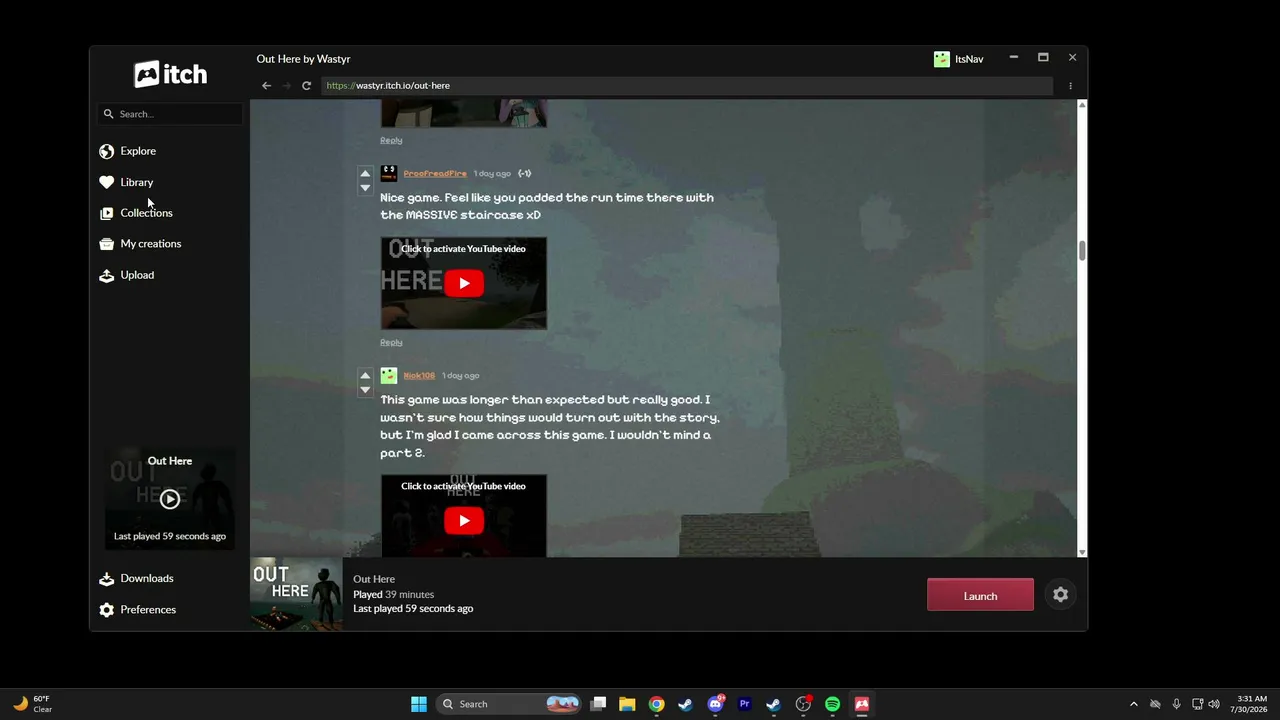Open the Library page

click(137, 182)
